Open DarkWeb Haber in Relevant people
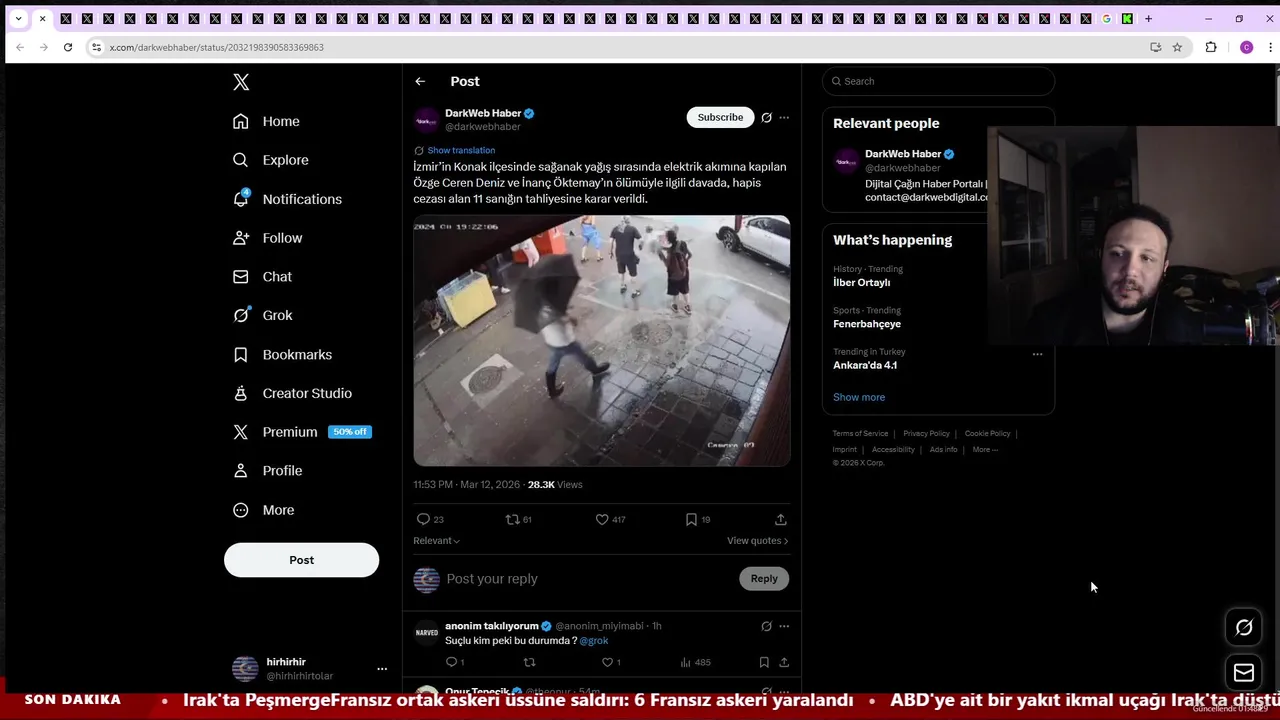Screen dimensions: 1280x720 [903, 154]
